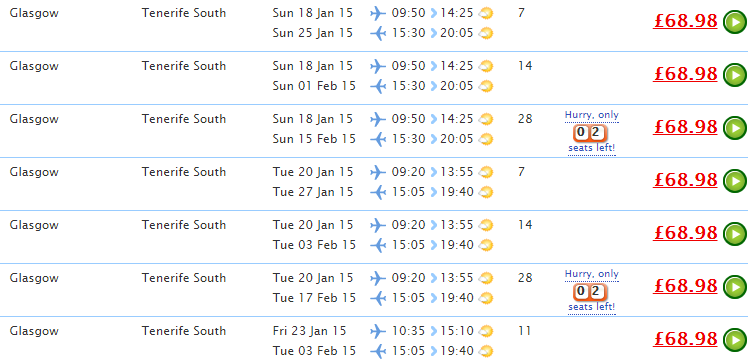Click 'seats left!' link on Tue 17 Feb row
Screen dimensions: 751x364
click(x=592, y=307)
